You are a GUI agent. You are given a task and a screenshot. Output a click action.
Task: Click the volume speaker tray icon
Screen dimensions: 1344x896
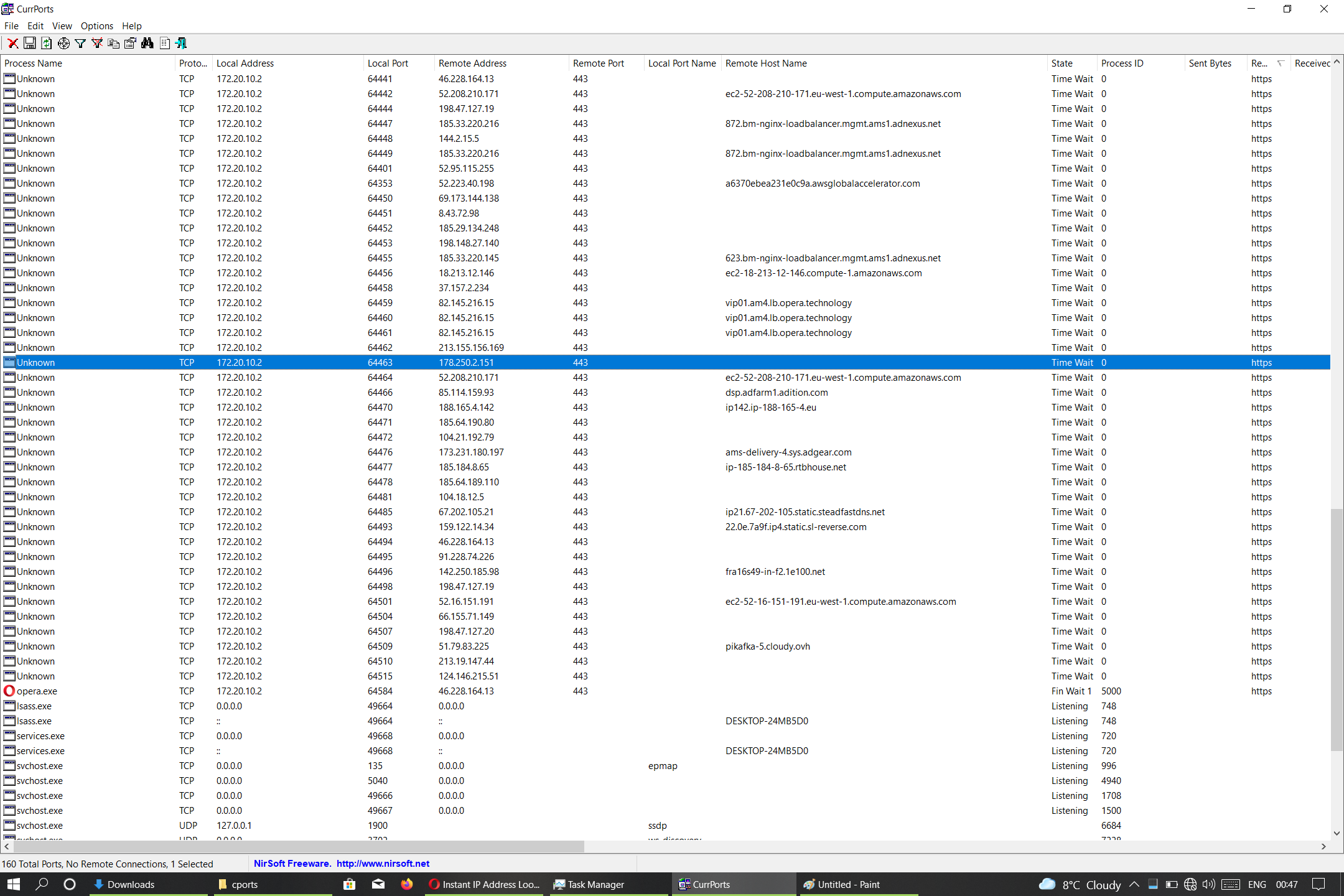pyautogui.click(x=1208, y=884)
